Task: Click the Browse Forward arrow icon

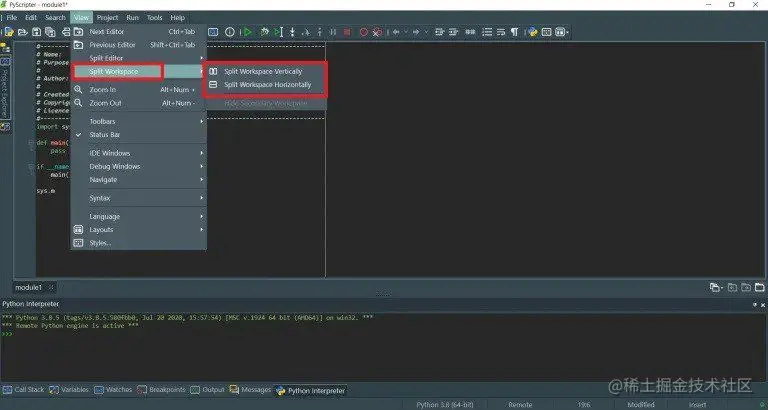Action: point(416,32)
